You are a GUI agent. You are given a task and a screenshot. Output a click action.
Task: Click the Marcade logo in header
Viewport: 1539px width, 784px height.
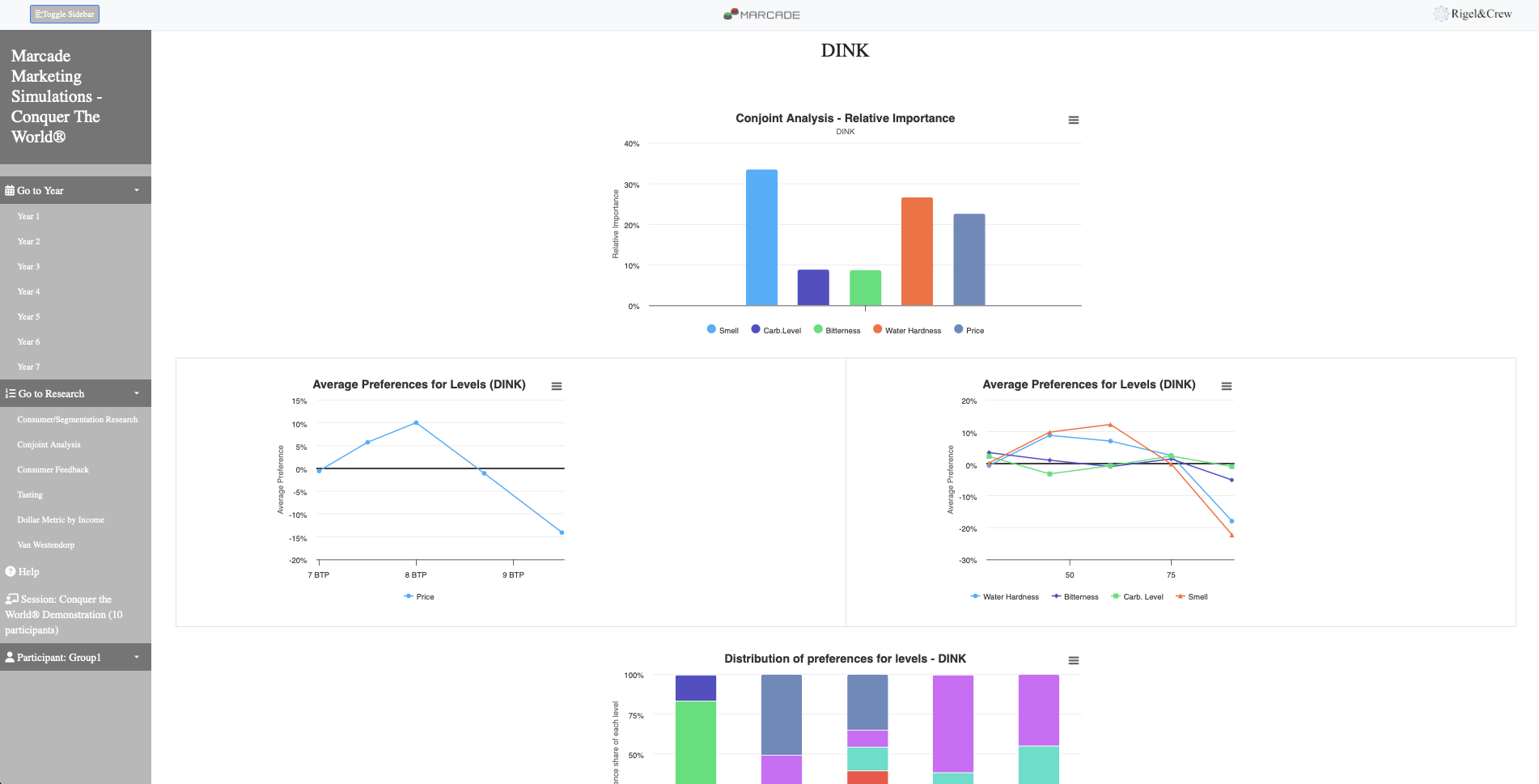click(x=761, y=15)
